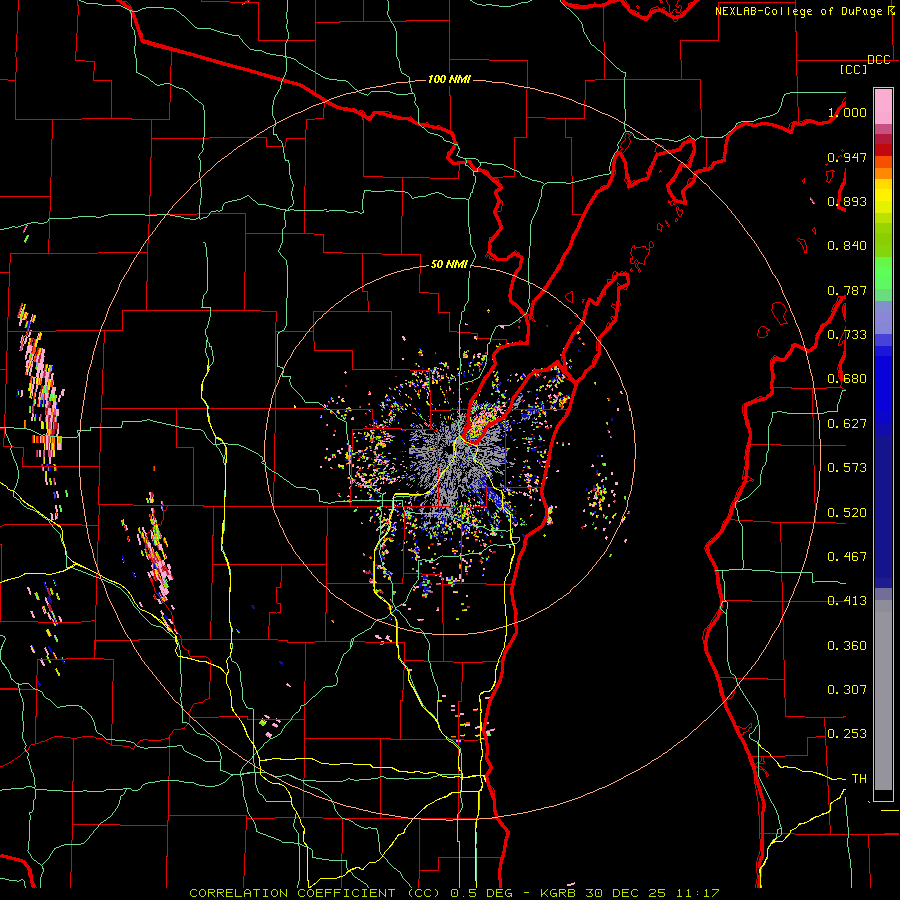Select the 1.000 legend value
Screen dimensions: 900x900
click(x=847, y=112)
